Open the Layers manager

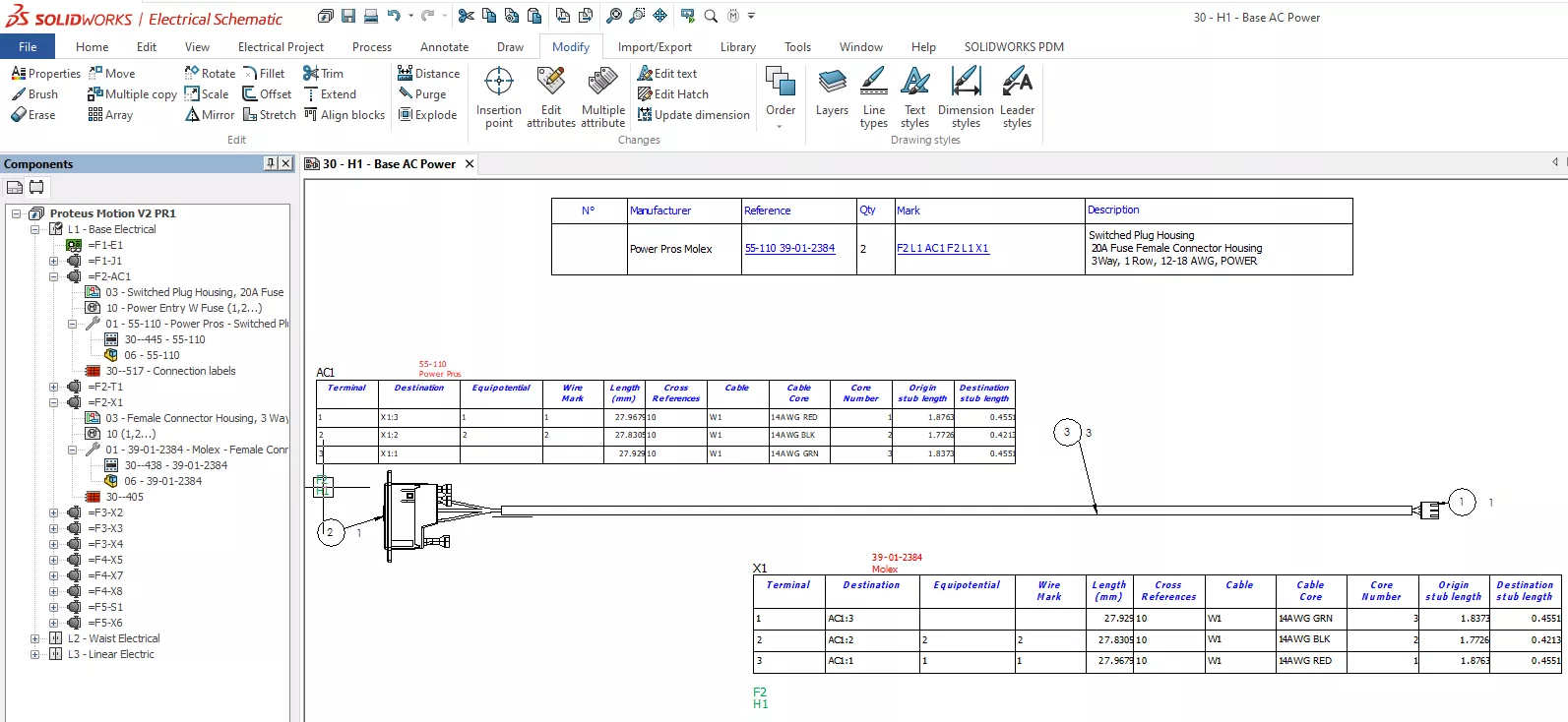[x=832, y=93]
